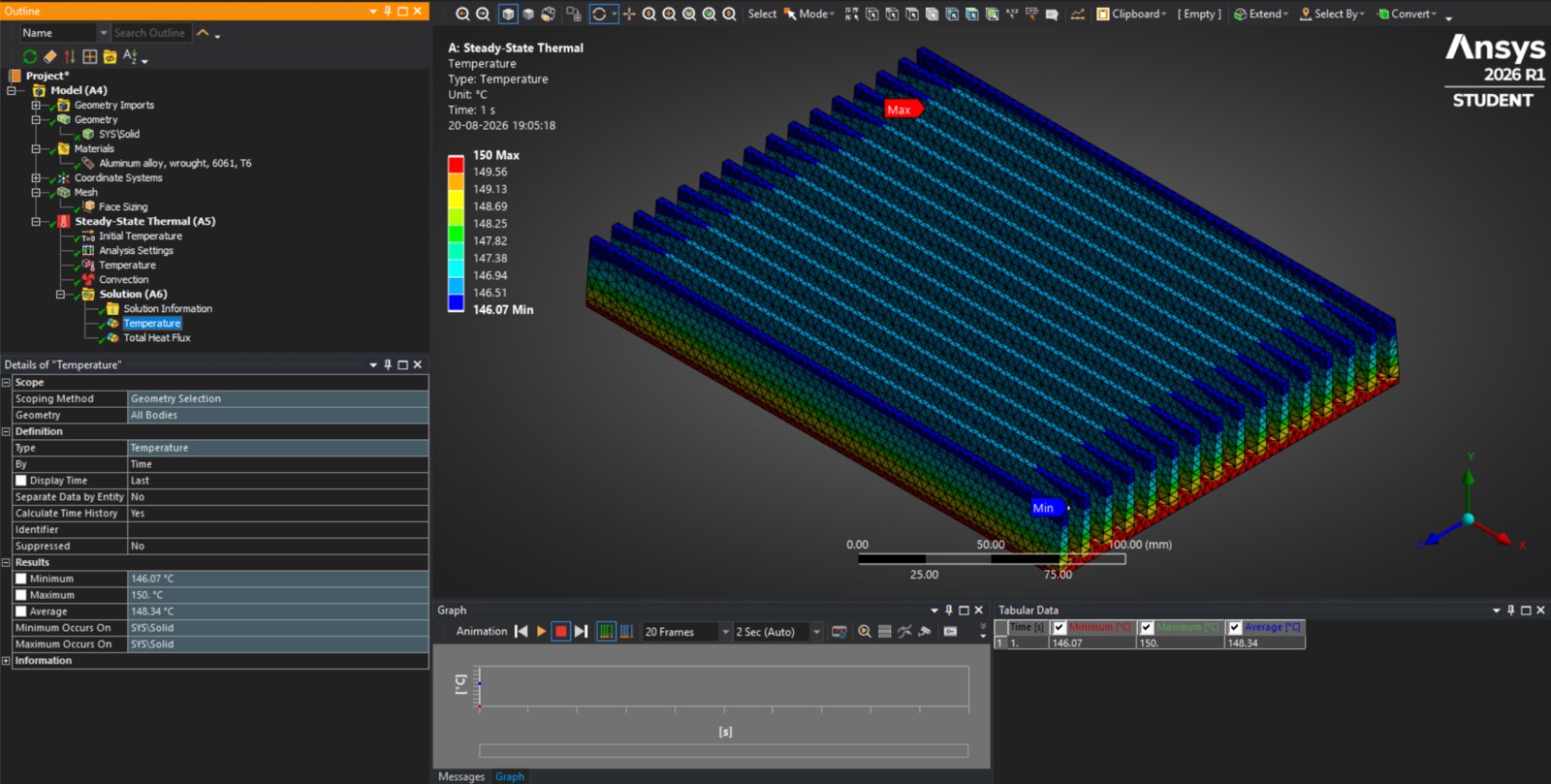The height and width of the screenshot is (784, 1551).
Task: Expand the Information section in Details
Action: click(x=6, y=661)
